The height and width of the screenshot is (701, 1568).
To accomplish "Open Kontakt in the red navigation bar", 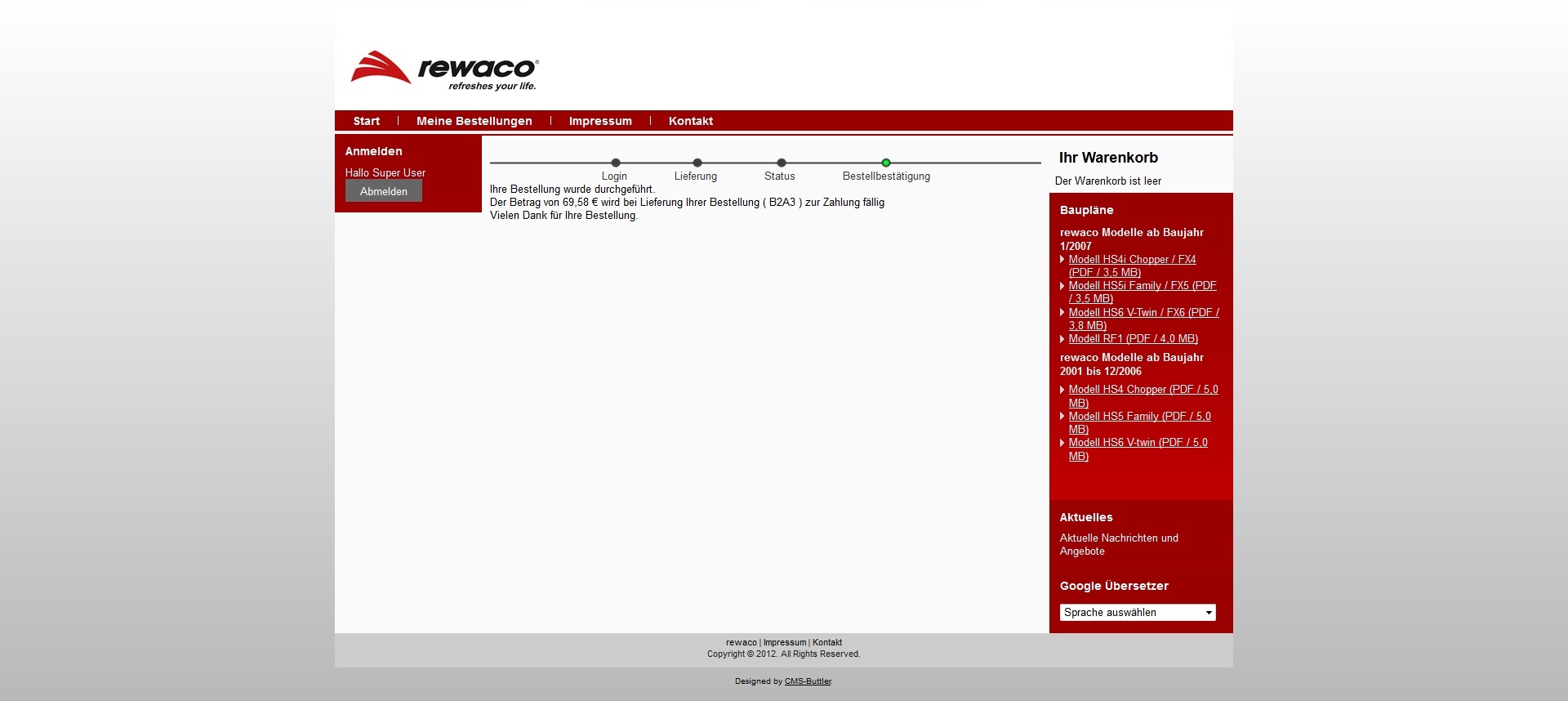I will 690,121.
